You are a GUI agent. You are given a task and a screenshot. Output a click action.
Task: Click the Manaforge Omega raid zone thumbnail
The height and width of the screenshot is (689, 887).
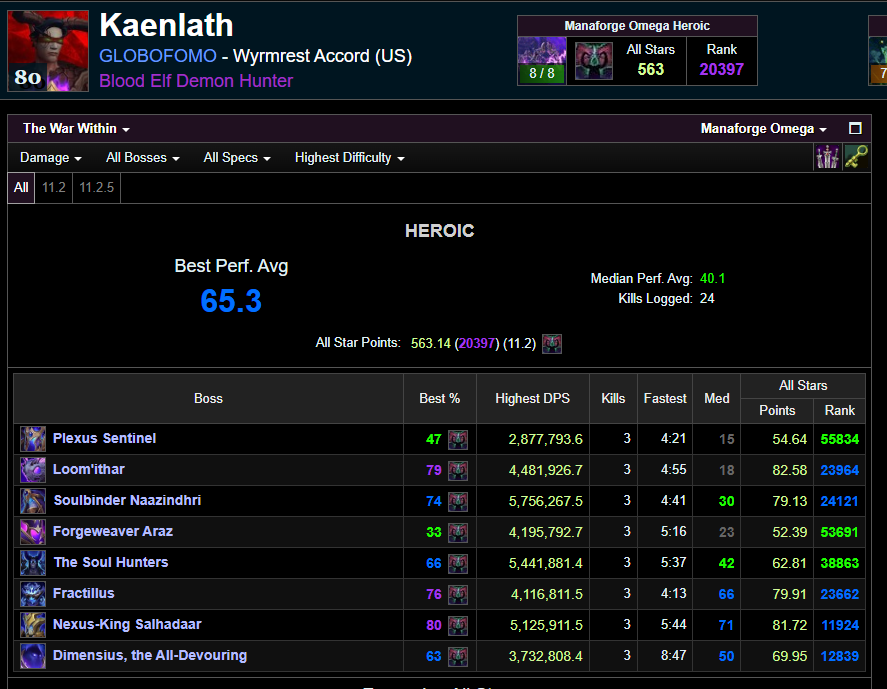[542, 61]
